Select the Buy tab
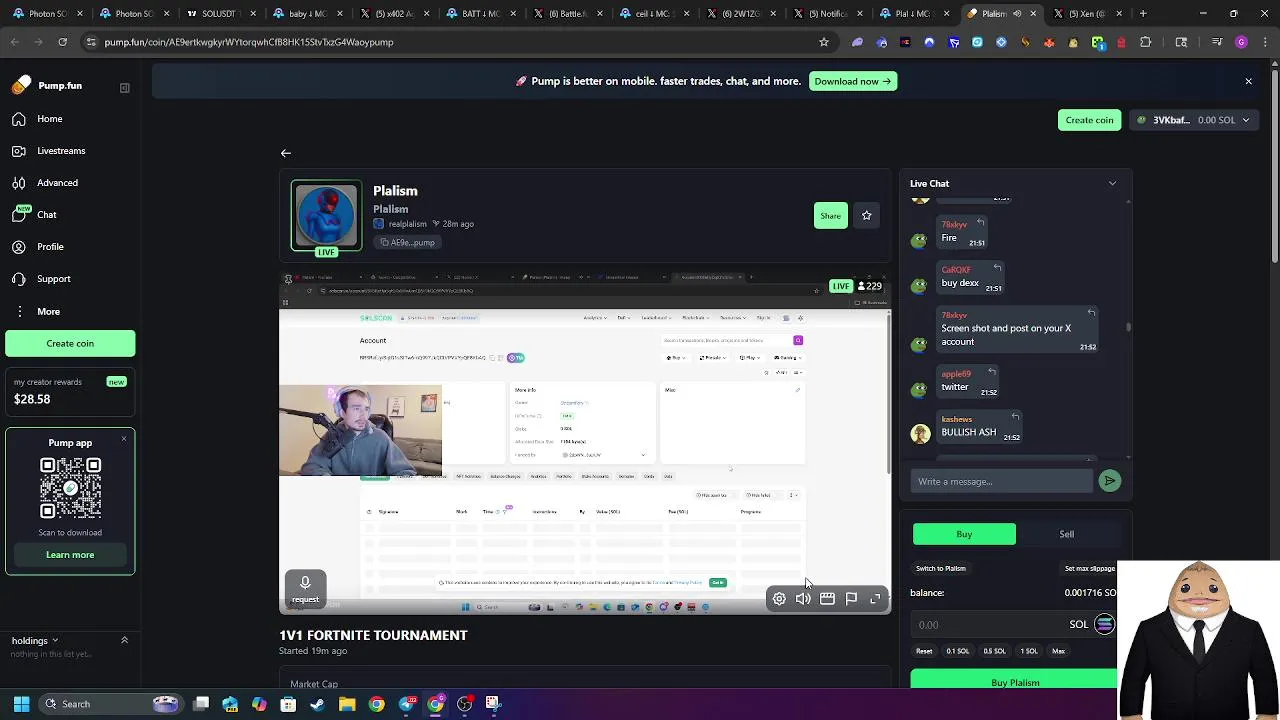This screenshot has width=1280, height=720. [x=964, y=534]
